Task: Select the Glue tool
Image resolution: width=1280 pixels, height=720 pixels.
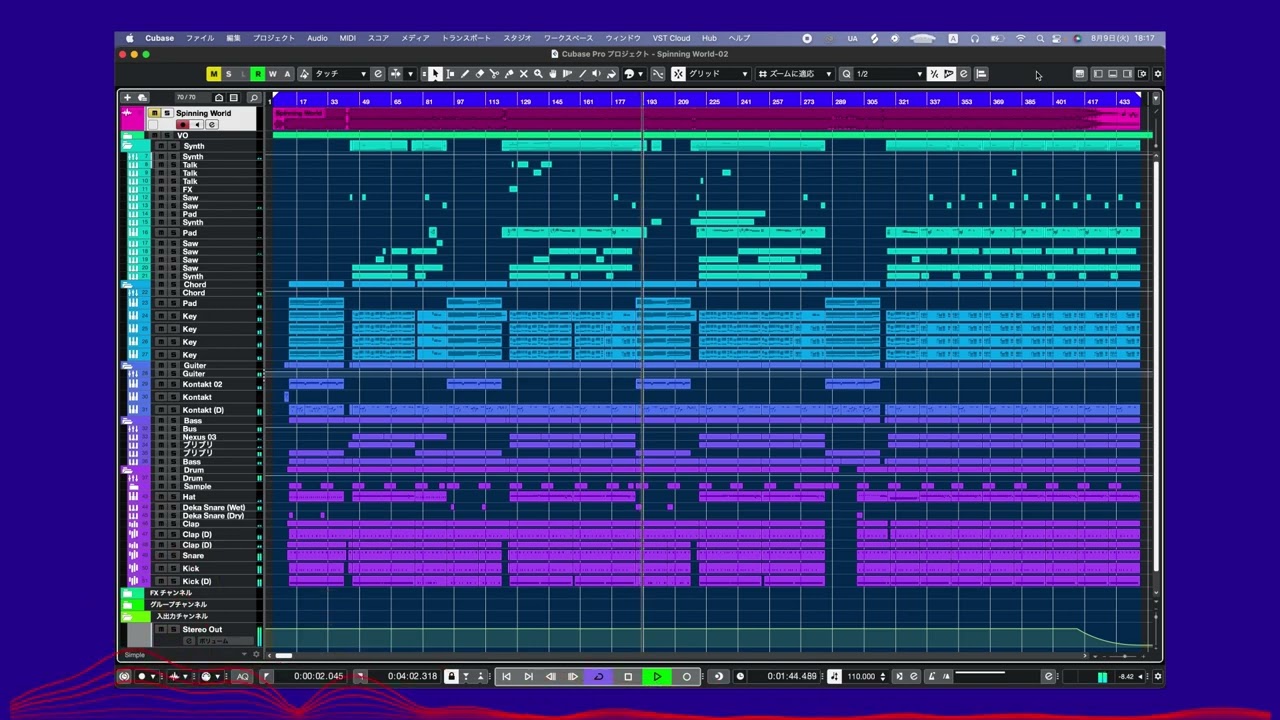Action: (x=509, y=74)
